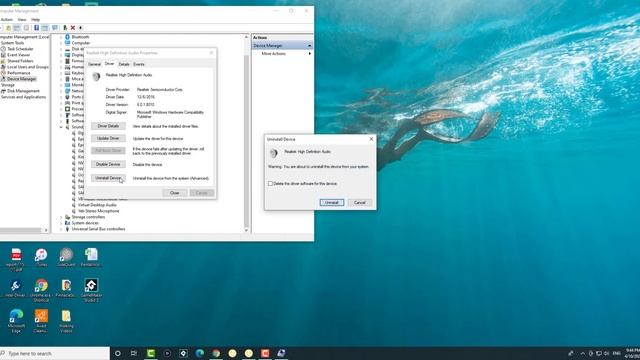Click the folder up toolbar icon
The height and width of the screenshot is (360, 640).
pyautogui.click(x=8, y=28)
